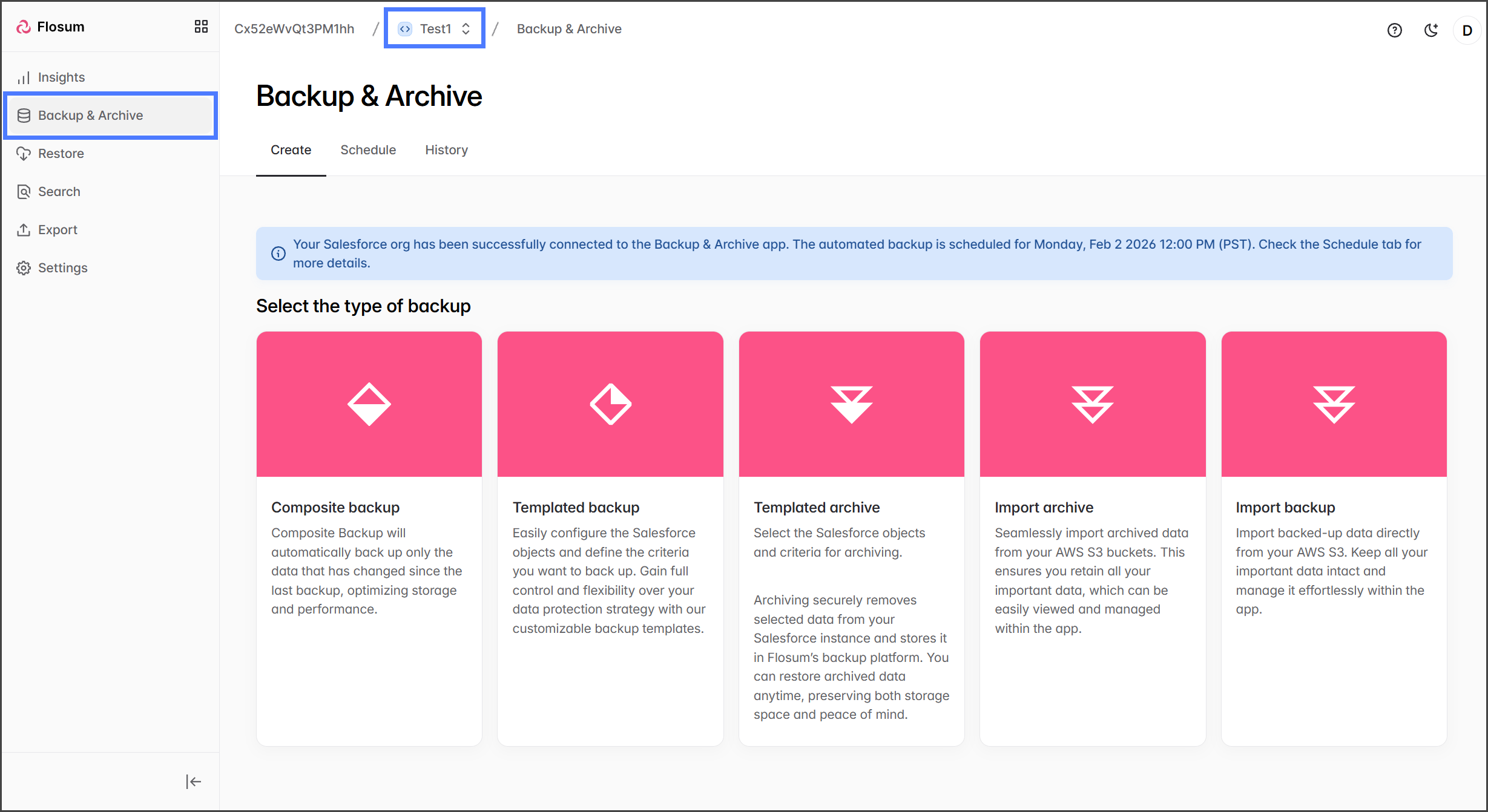The image size is (1488, 812).
Task: Toggle dark mode moon icon
Action: pyautogui.click(x=1431, y=30)
